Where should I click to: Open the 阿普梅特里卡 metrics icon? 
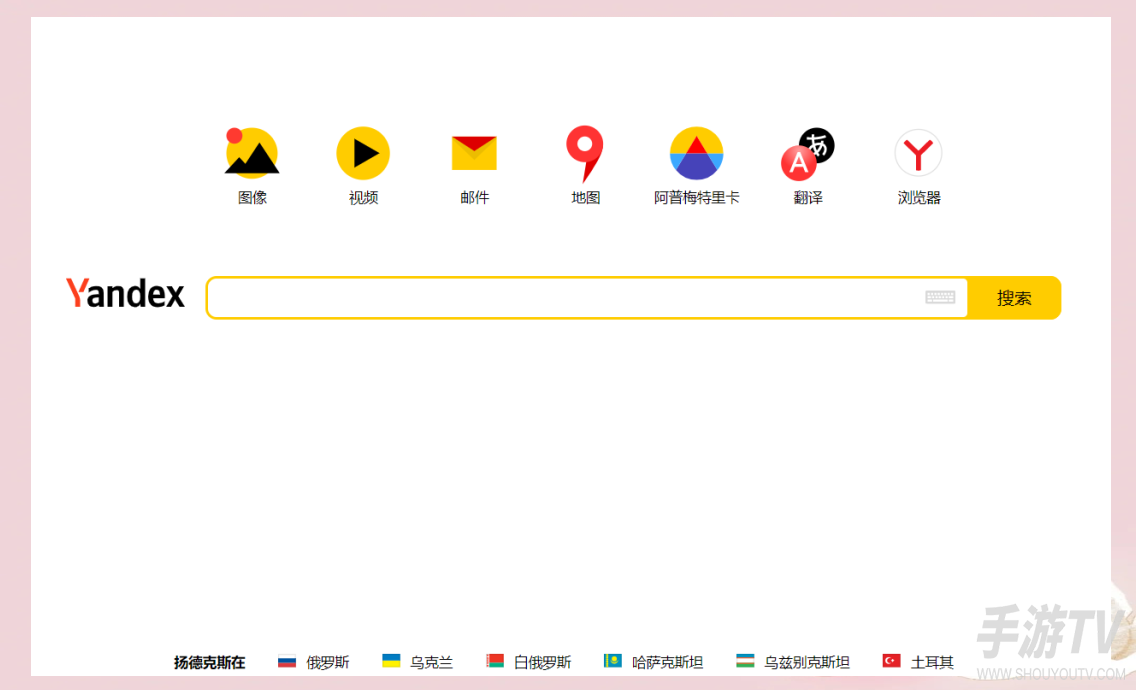(696, 153)
